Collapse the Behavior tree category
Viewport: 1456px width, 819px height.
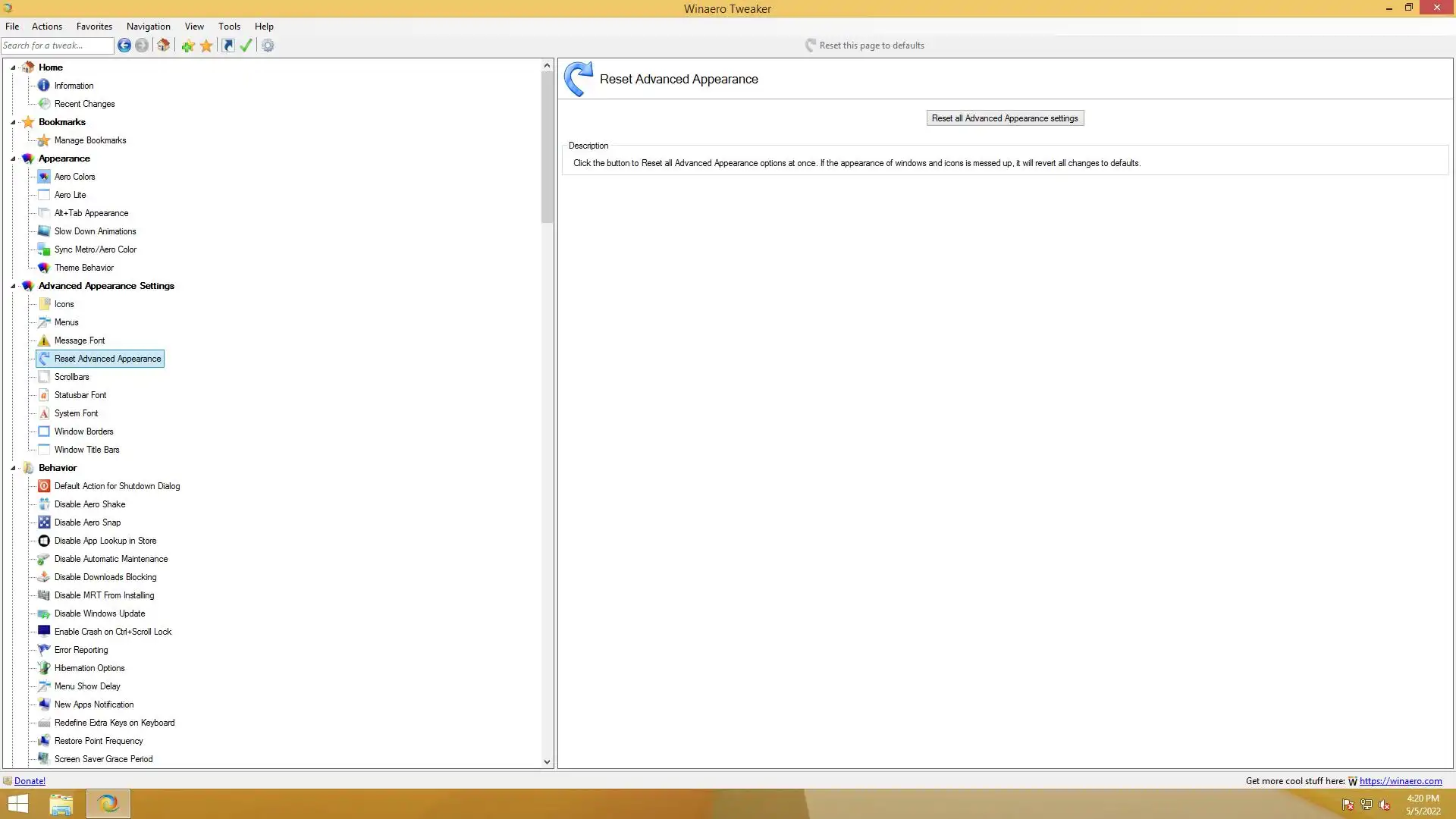click(x=13, y=468)
